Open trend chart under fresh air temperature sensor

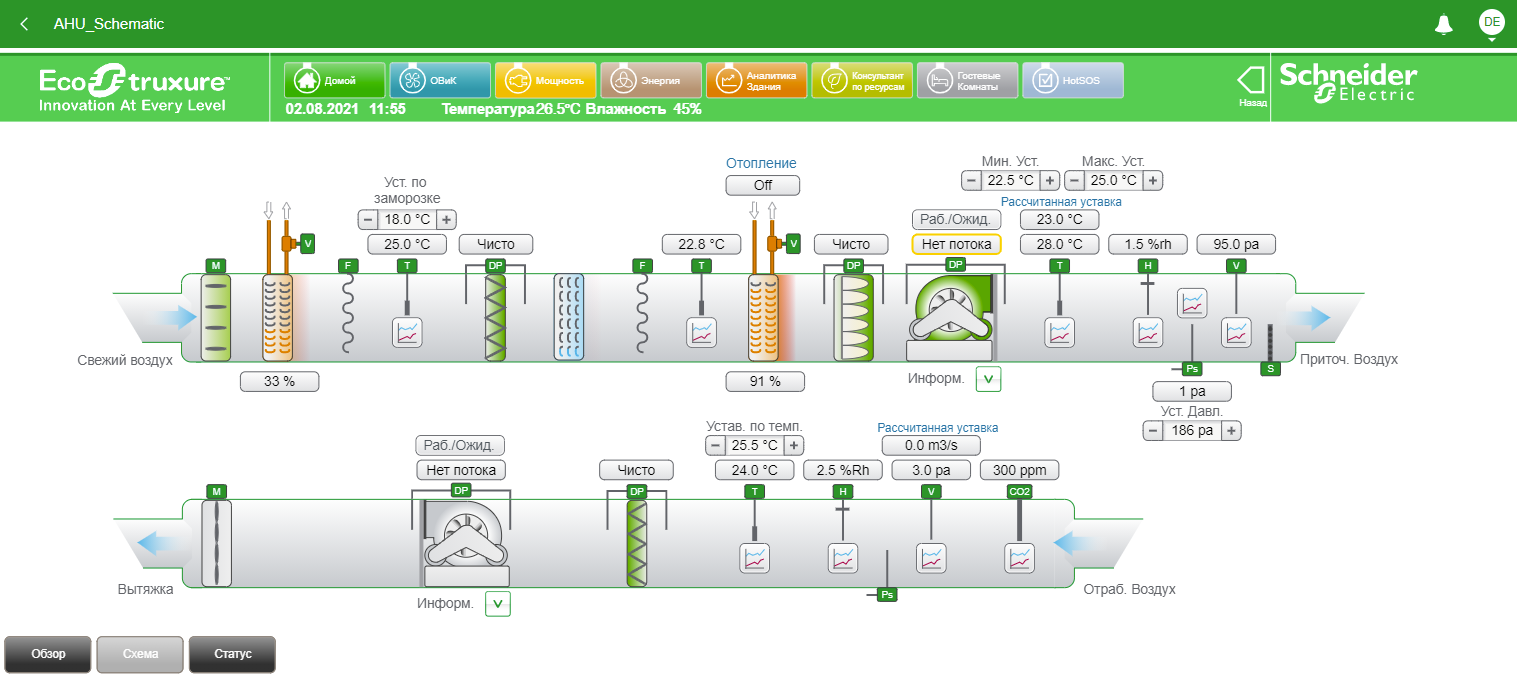(x=407, y=333)
